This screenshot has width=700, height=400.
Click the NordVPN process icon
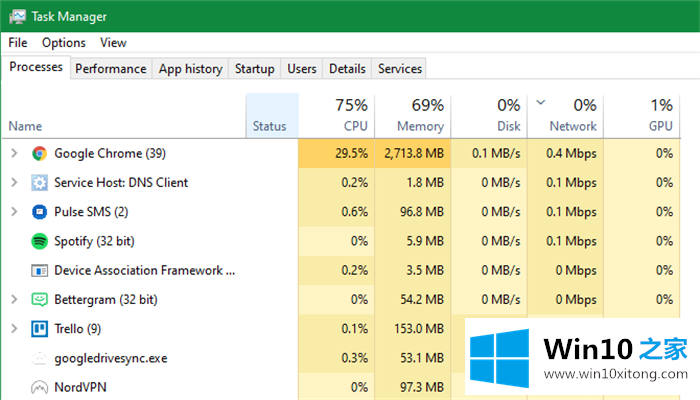40,387
